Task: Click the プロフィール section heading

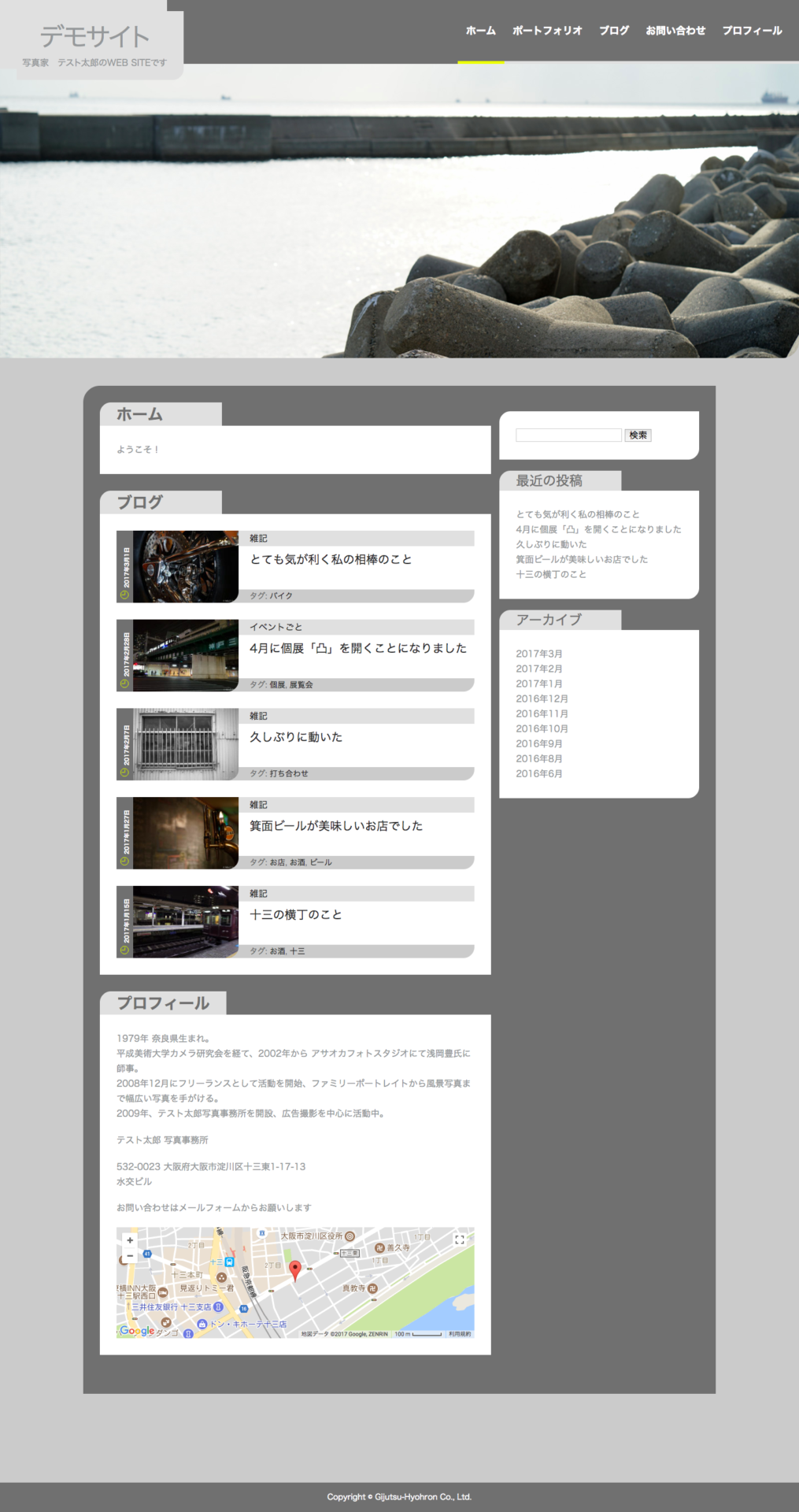Action: tap(163, 1003)
